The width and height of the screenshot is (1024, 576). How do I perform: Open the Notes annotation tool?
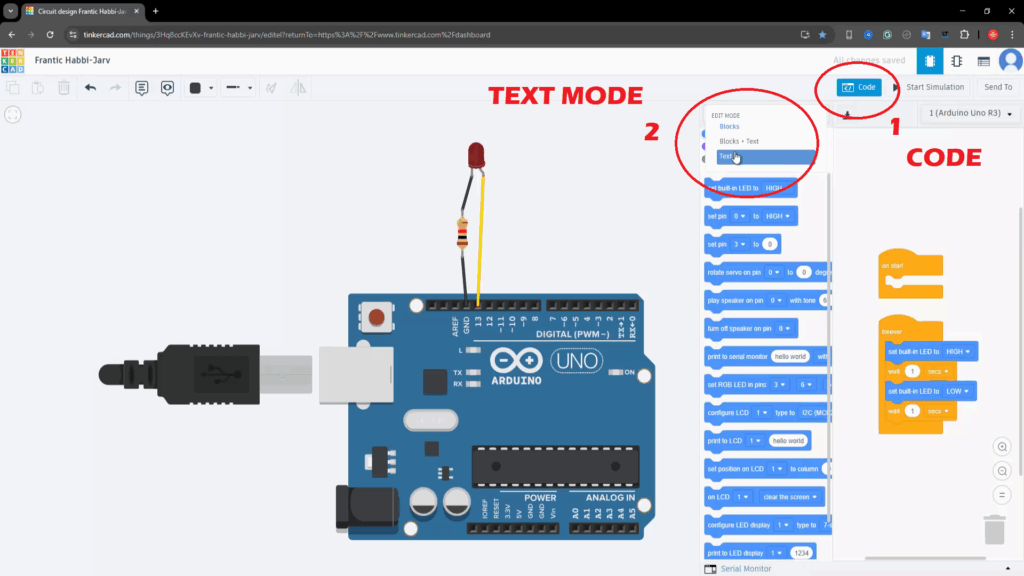click(x=142, y=88)
